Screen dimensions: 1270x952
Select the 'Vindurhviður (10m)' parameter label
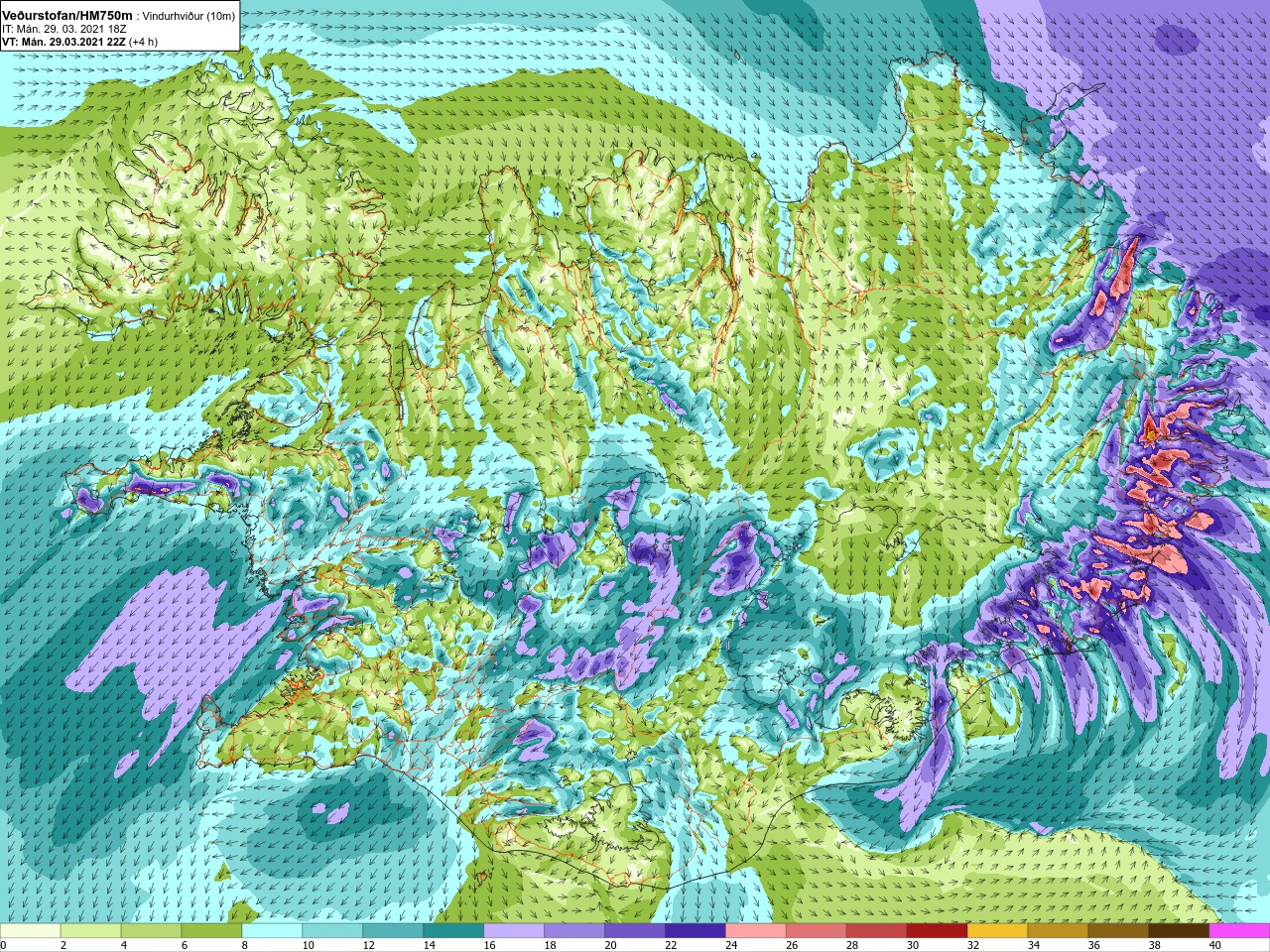(190, 16)
